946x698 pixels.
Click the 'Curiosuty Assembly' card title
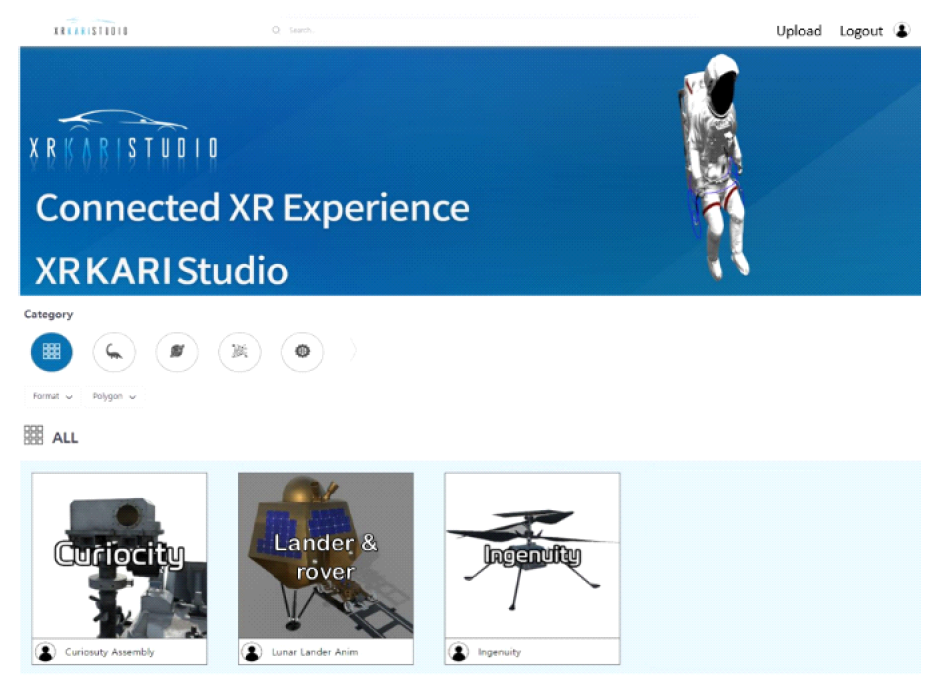110,652
